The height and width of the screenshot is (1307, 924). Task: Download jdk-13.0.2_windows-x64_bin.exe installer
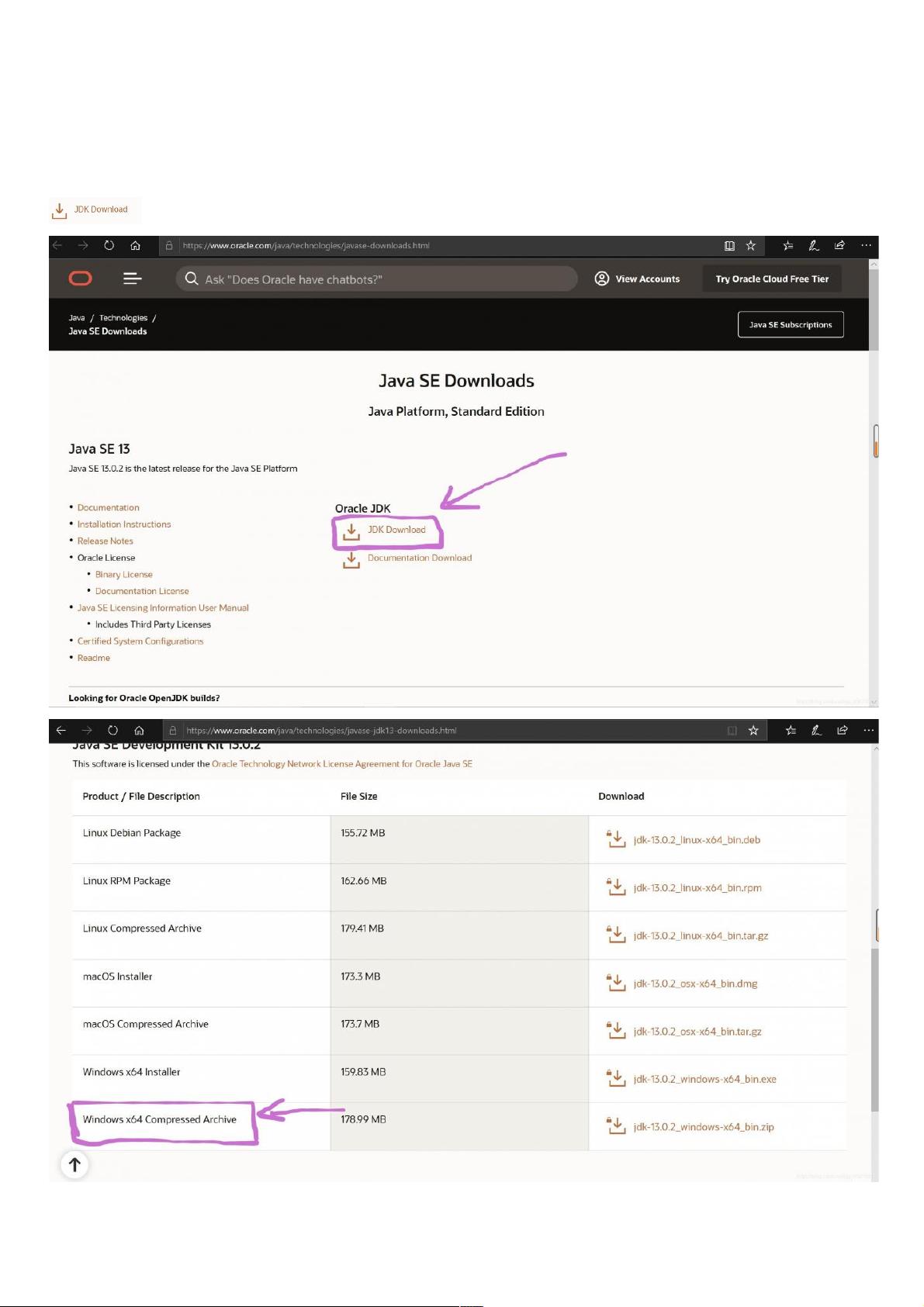click(x=704, y=1079)
